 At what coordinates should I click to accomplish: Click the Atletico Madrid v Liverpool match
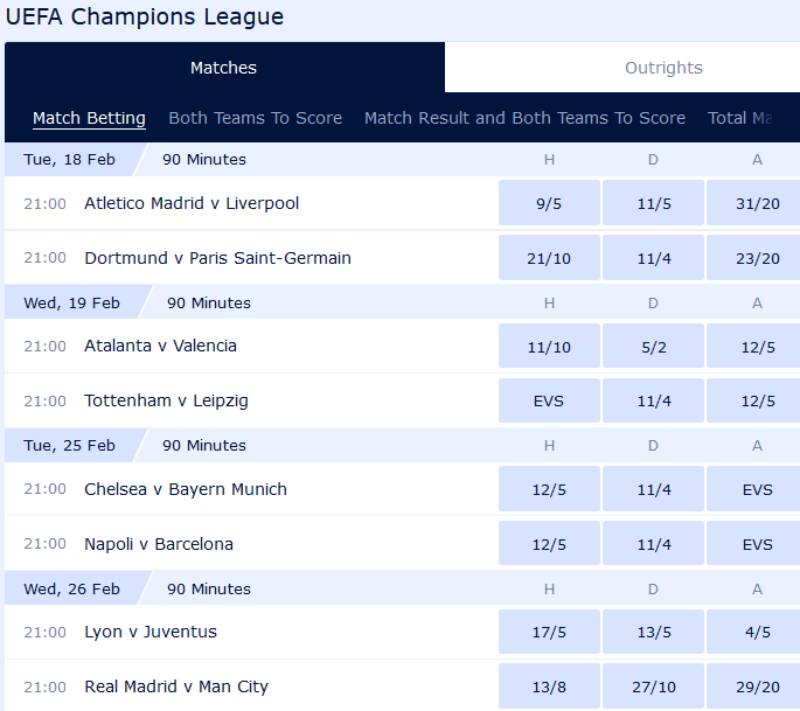click(192, 203)
